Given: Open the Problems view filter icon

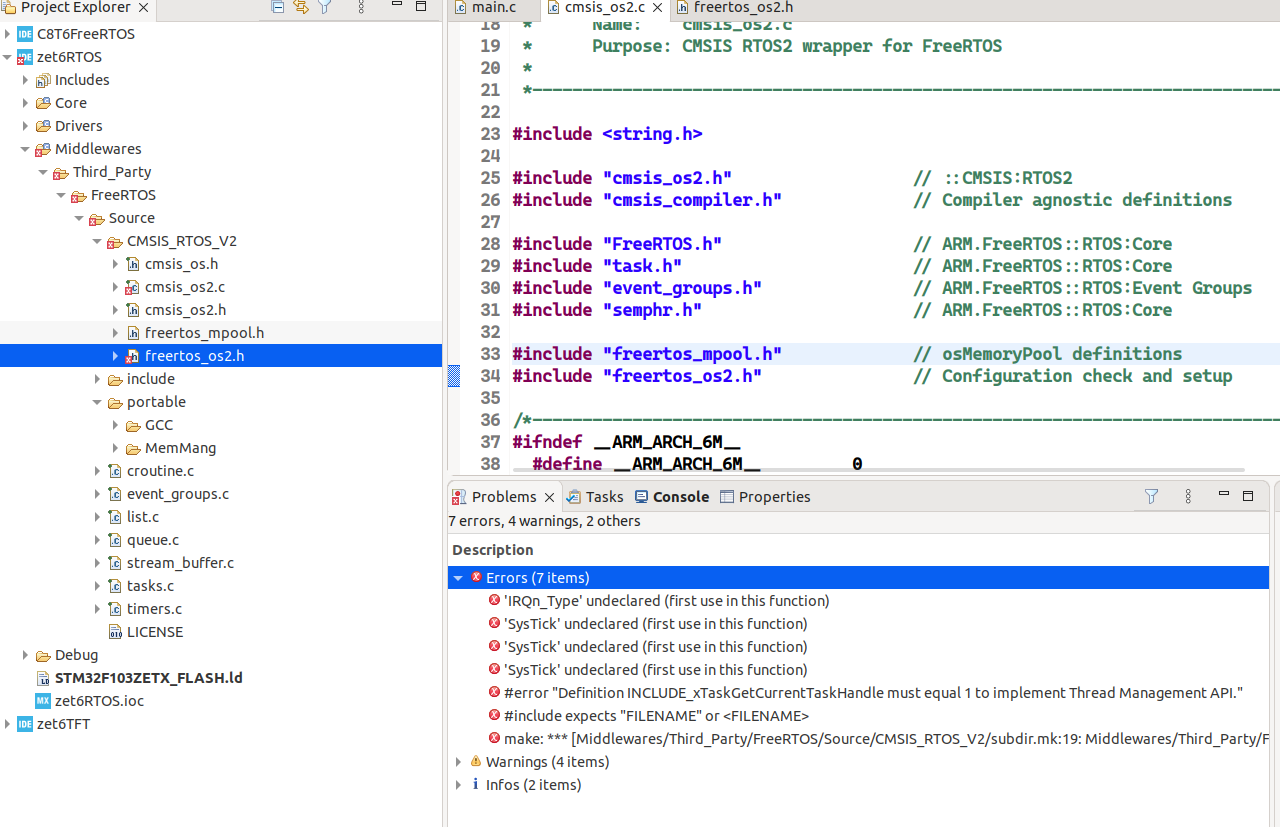Looking at the screenshot, I should coord(1151,496).
